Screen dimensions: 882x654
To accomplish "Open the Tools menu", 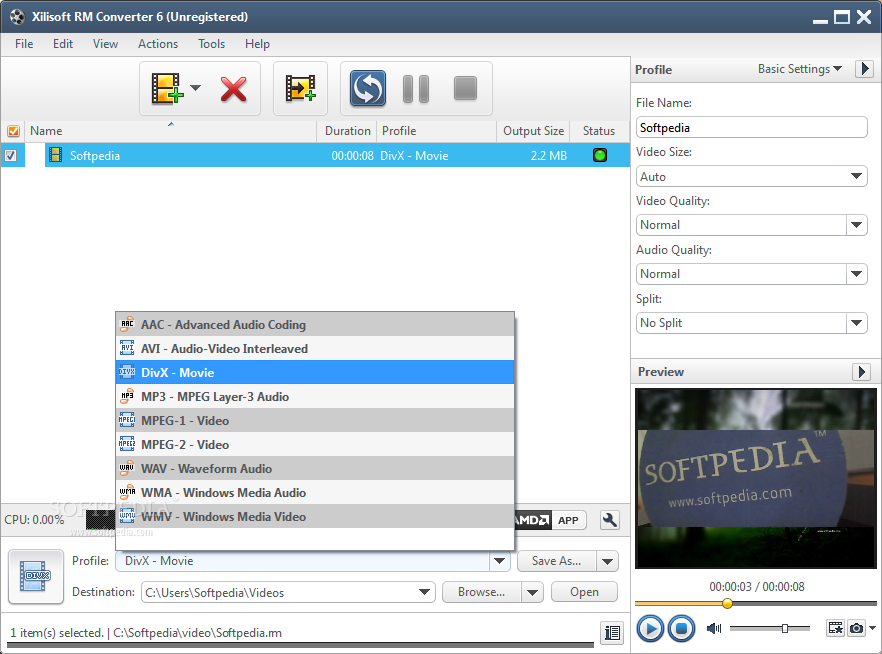I will click(x=212, y=44).
